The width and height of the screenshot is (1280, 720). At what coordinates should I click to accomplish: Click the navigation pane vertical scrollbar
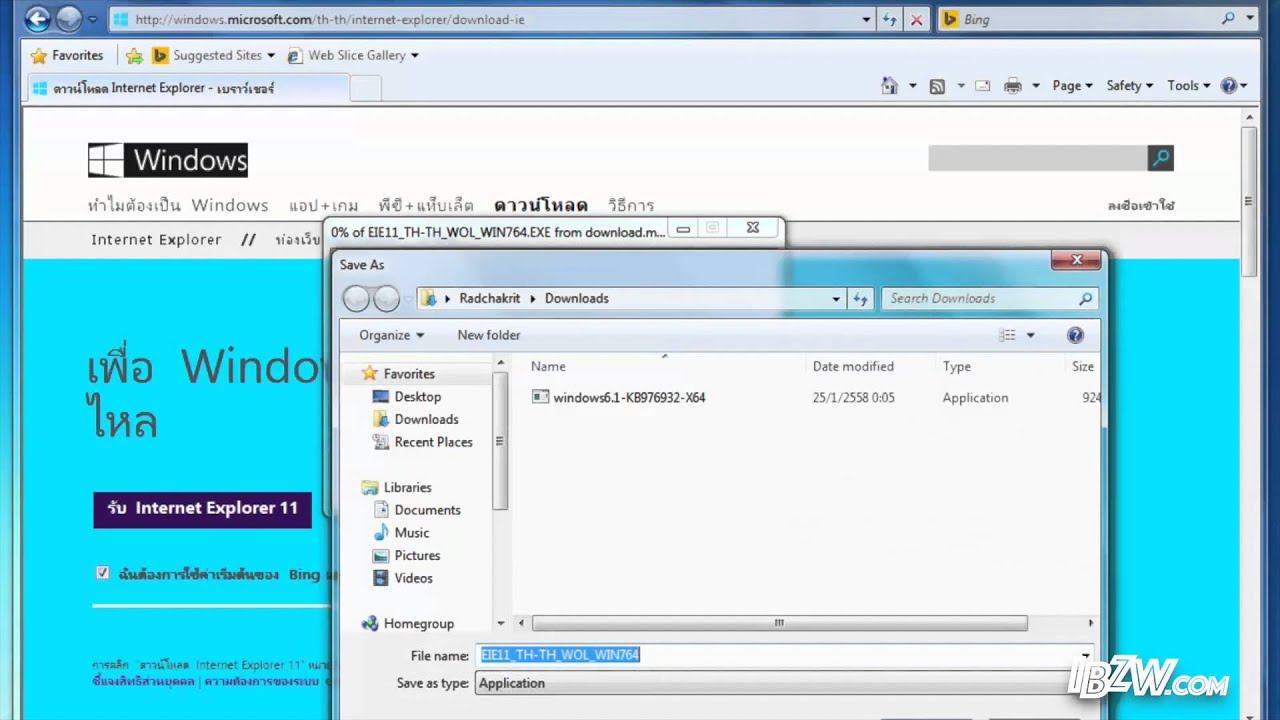(500, 440)
